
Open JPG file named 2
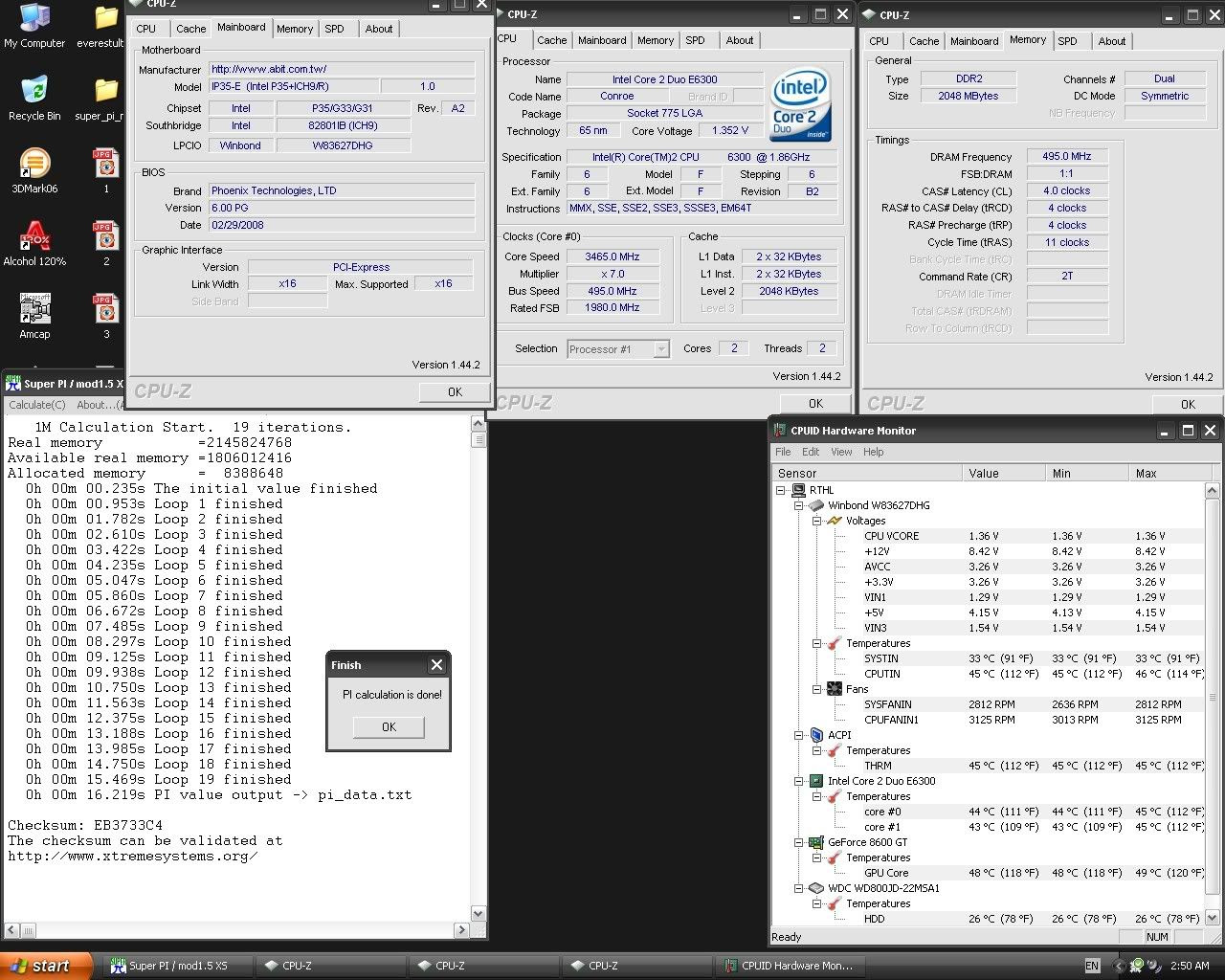[x=105, y=244]
